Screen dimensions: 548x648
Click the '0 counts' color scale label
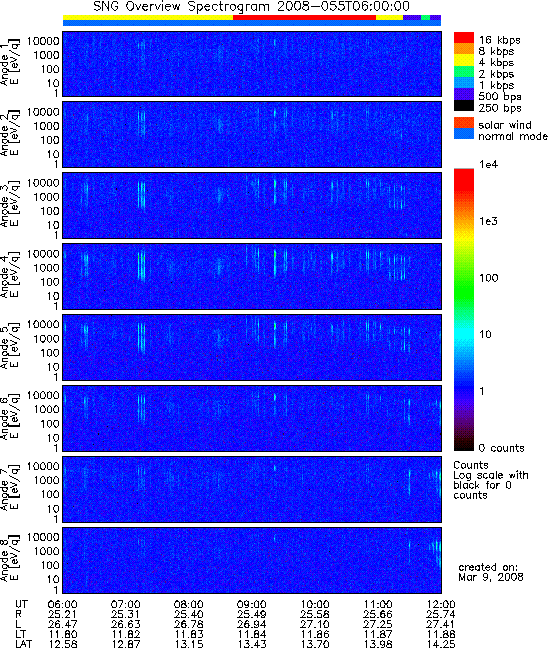[x=501, y=448]
